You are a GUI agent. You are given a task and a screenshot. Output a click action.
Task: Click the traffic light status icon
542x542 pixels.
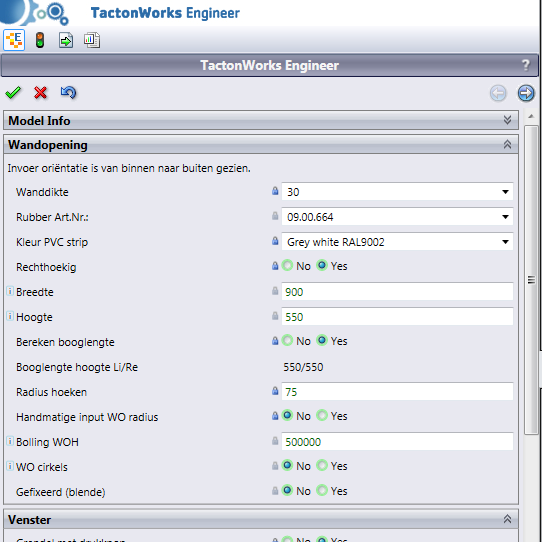[40, 40]
